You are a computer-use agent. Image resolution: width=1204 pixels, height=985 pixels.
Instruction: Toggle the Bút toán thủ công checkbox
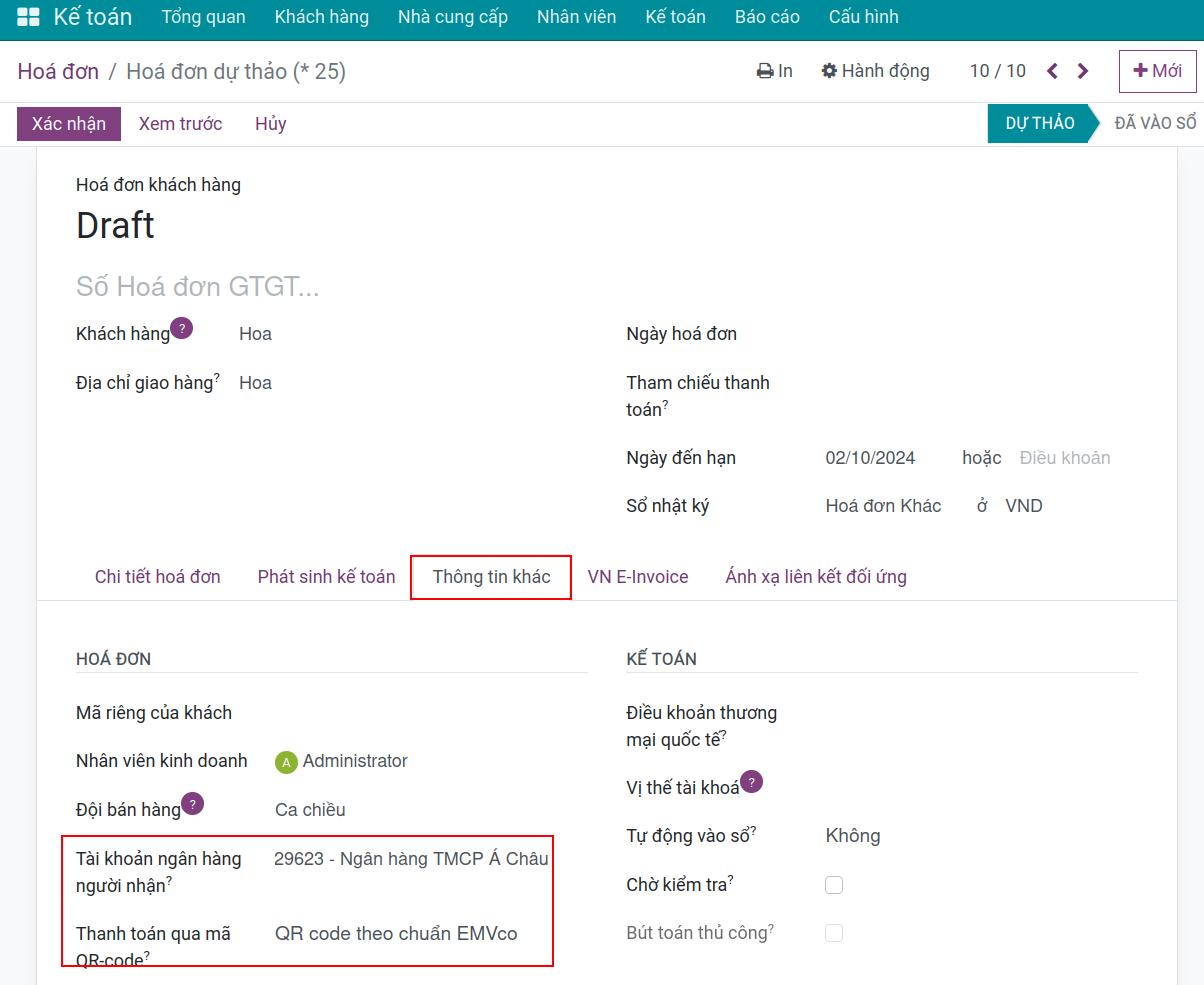[x=834, y=933]
